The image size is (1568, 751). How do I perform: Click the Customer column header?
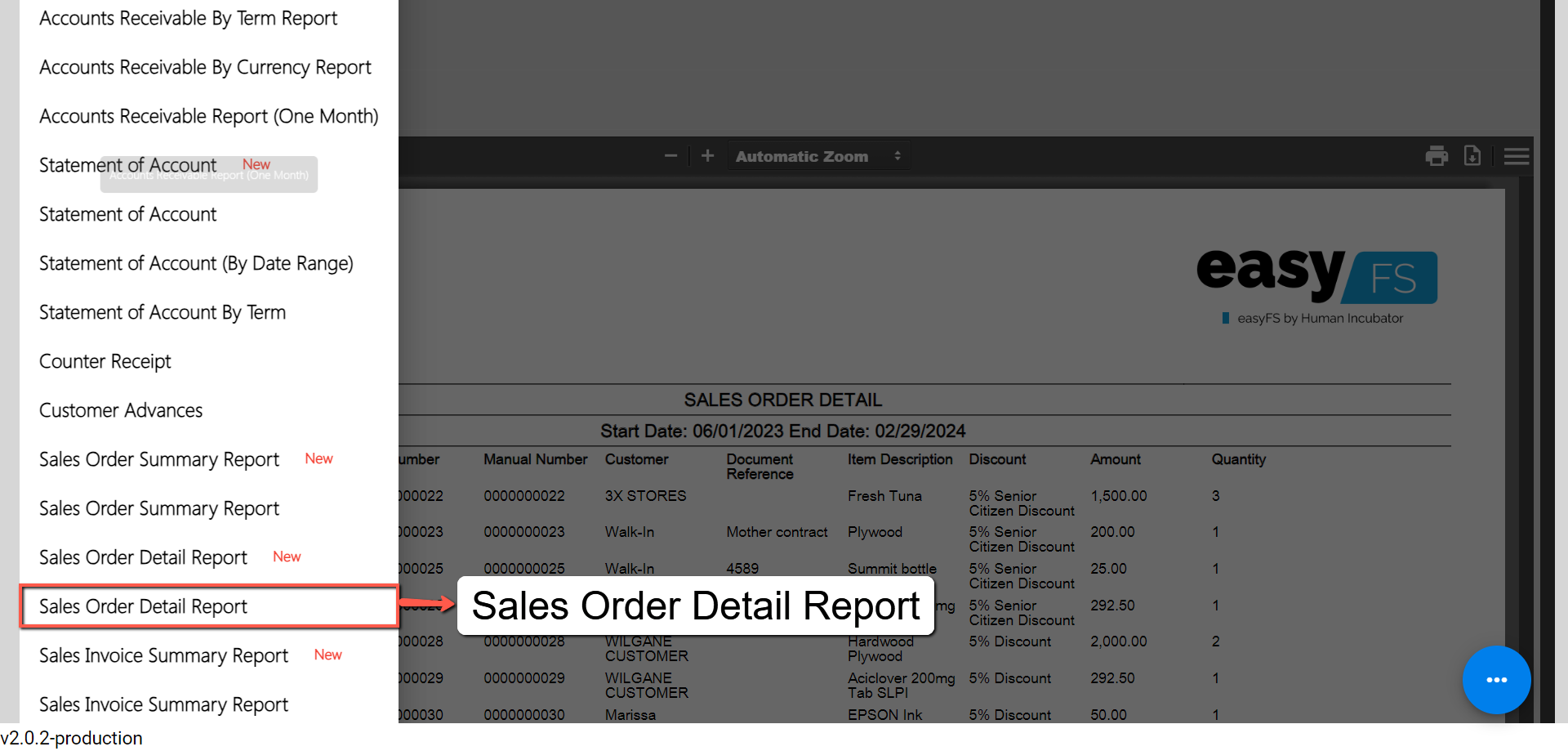click(636, 459)
